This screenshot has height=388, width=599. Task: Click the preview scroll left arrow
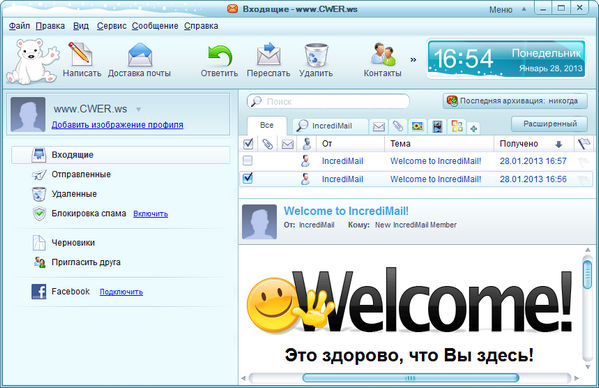tap(244, 378)
